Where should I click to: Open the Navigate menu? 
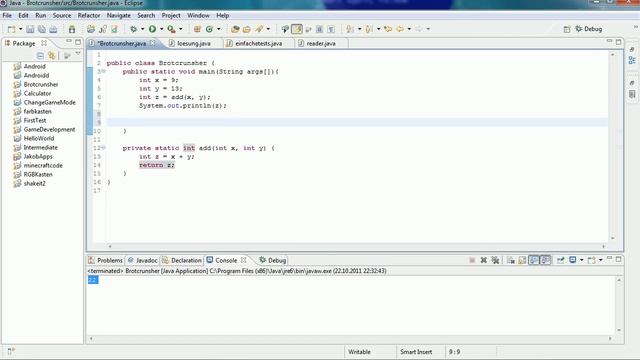pos(119,16)
